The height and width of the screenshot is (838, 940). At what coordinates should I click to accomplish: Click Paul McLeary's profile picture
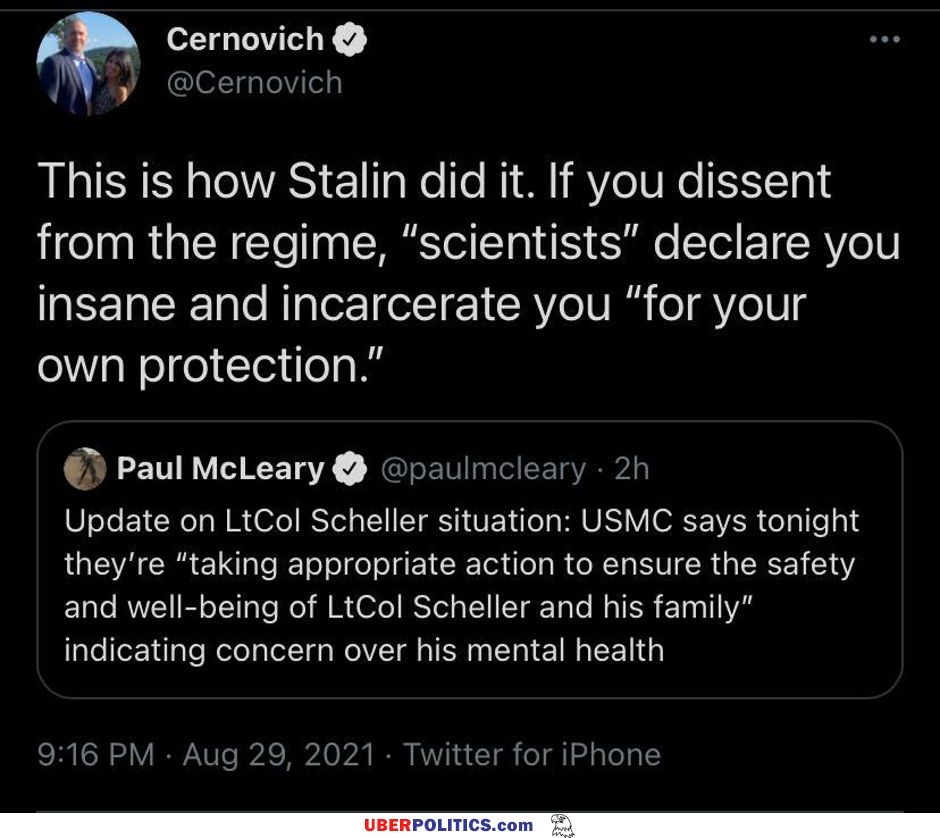pyautogui.click(x=86, y=467)
